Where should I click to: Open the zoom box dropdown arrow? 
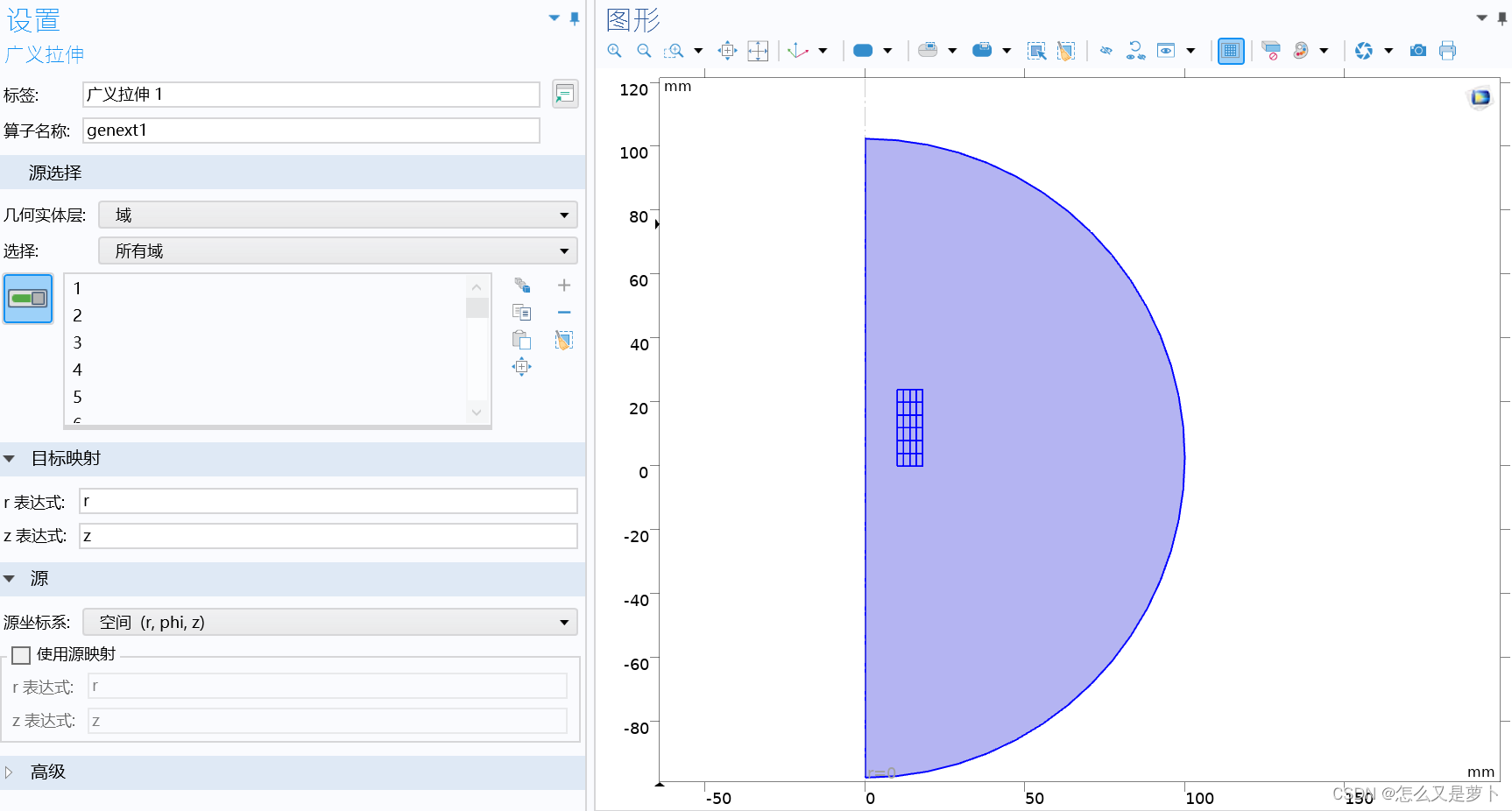pyautogui.click(x=698, y=51)
